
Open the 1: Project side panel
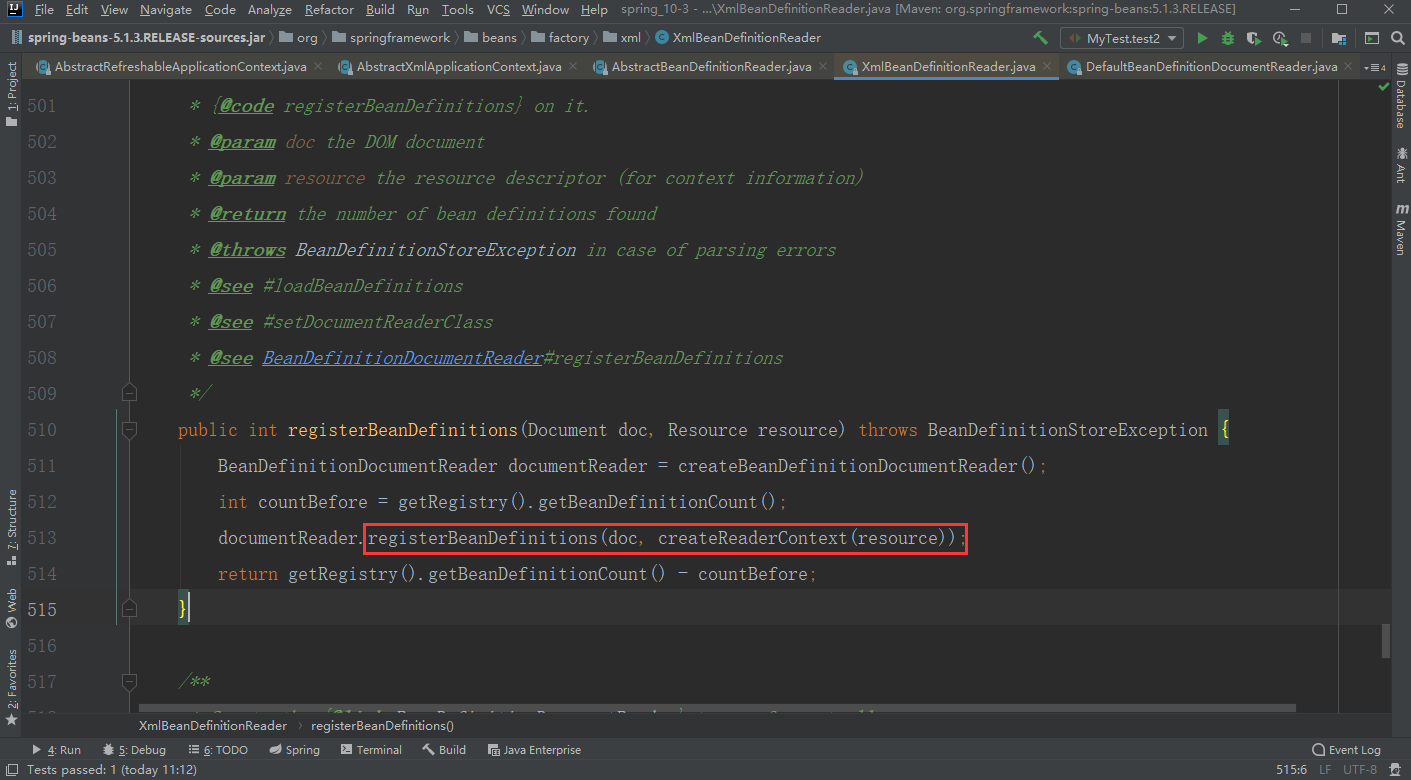pyautogui.click(x=11, y=94)
